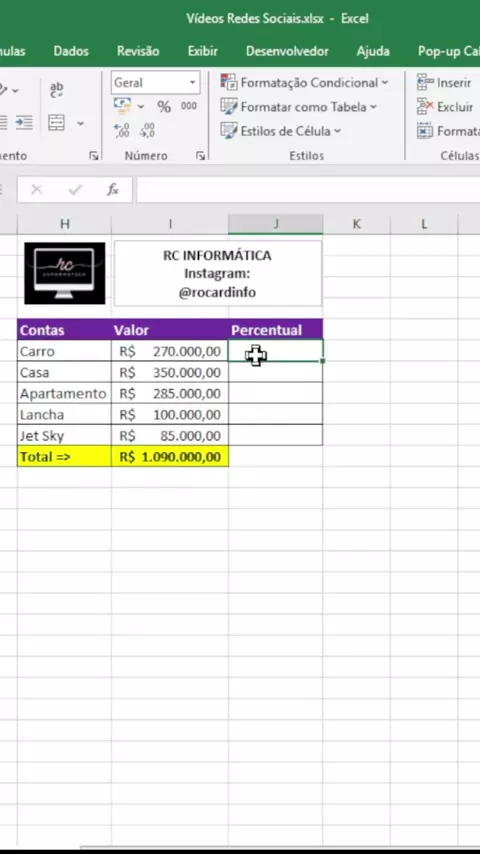Expand Formatar como Tabela options
This screenshot has width=480, height=854.
[x=299, y=107]
